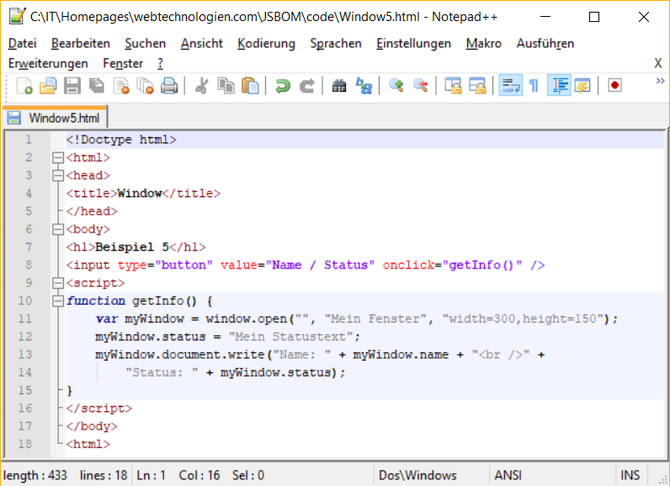Copy selection using the Copy icon
The image size is (670, 486).
coord(226,86)
